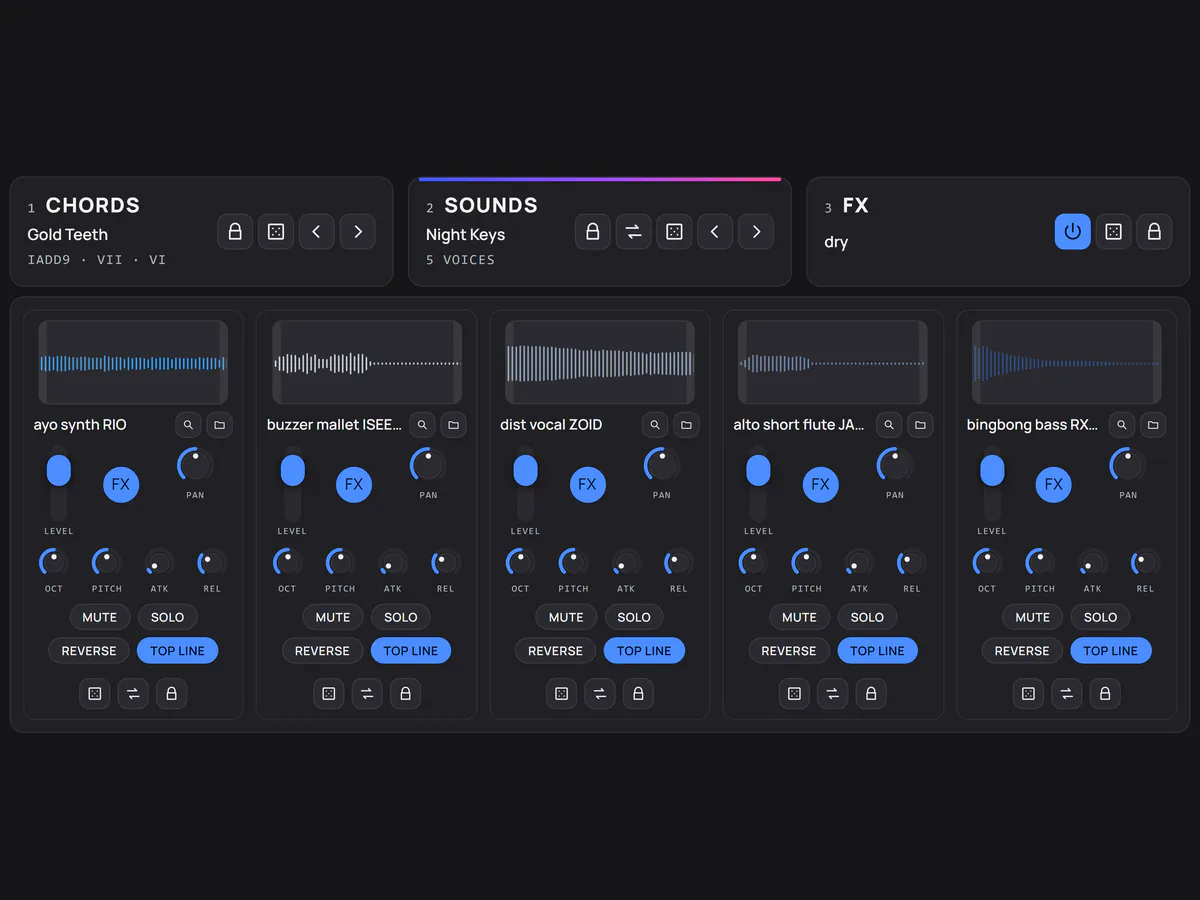The width and height of the screenshot is (1200, 900).
Task: Toggle FX on dist vocal ZOID
Action: pos(587,484)
